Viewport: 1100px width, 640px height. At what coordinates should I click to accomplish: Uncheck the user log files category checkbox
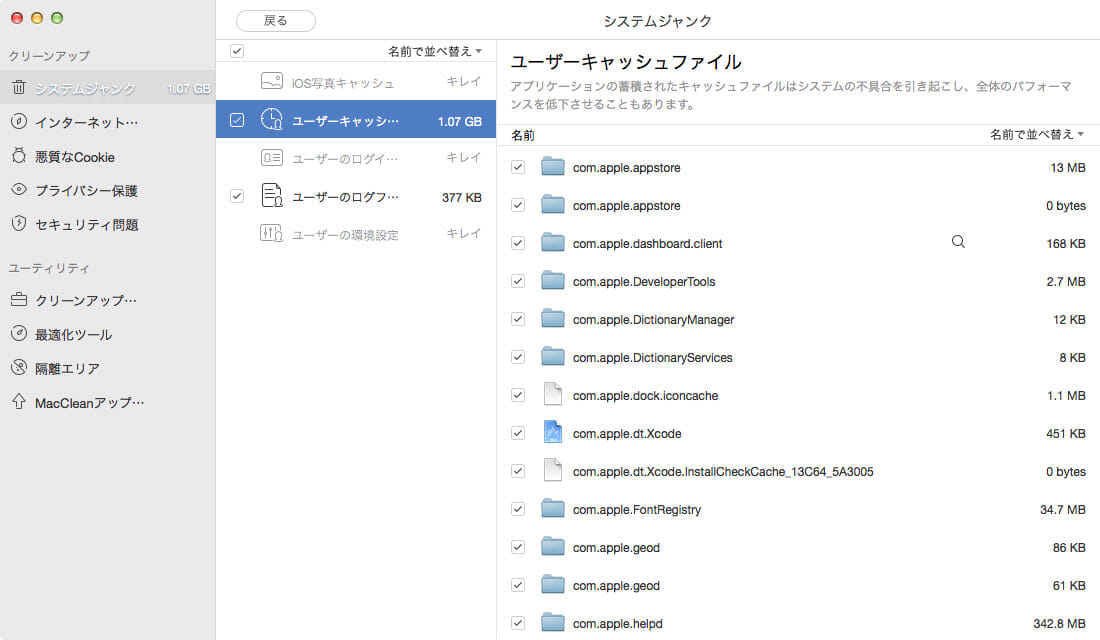[237, 196]
